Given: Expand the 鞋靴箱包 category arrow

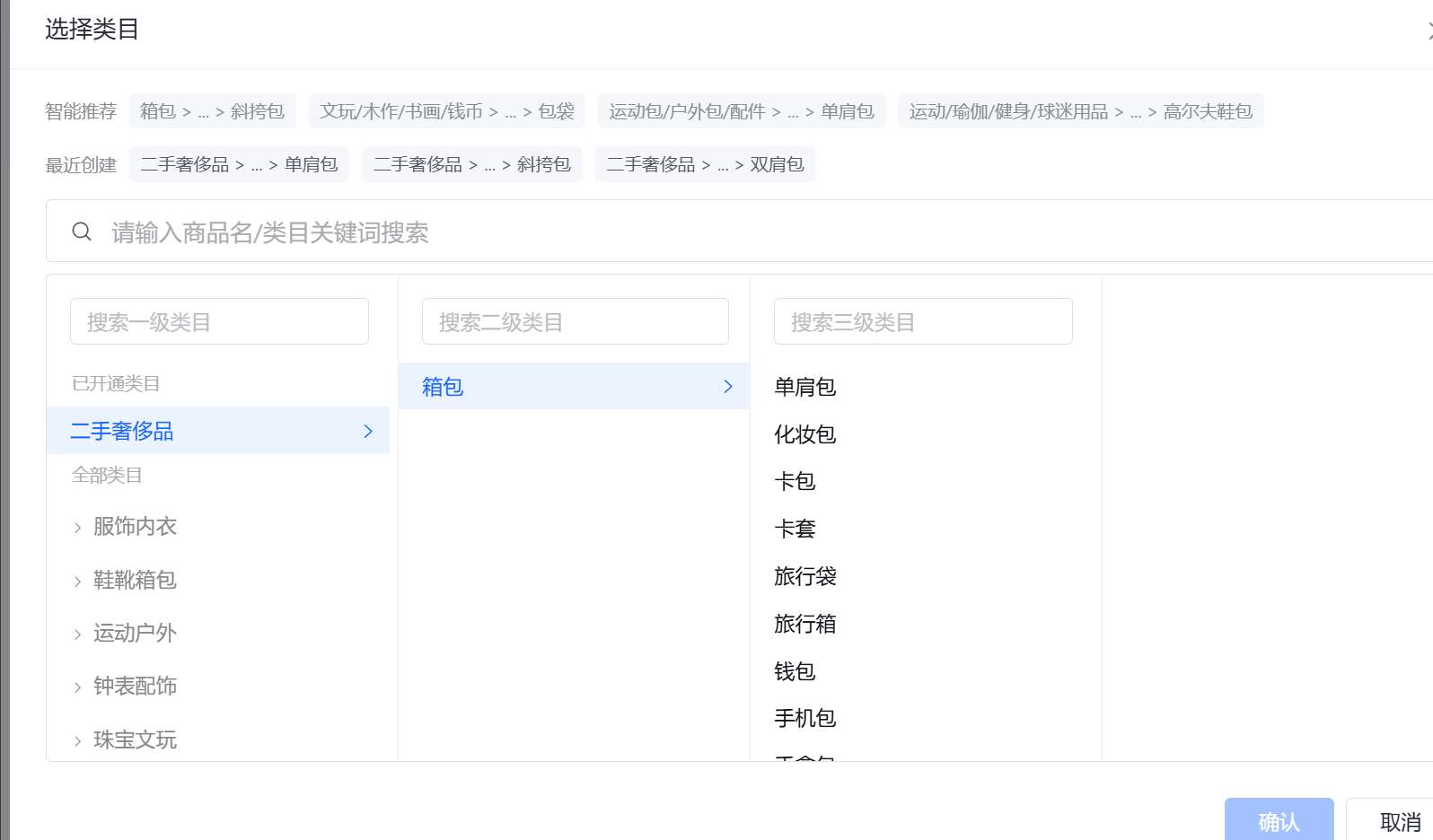Looking at the screenshot, I should (78, 582).
